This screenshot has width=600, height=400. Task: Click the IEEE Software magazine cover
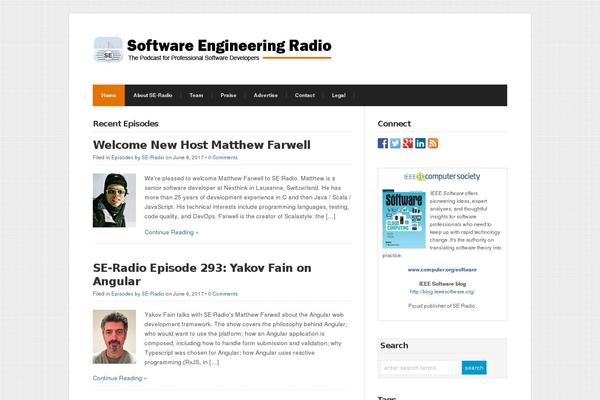(x=404, y=219)
